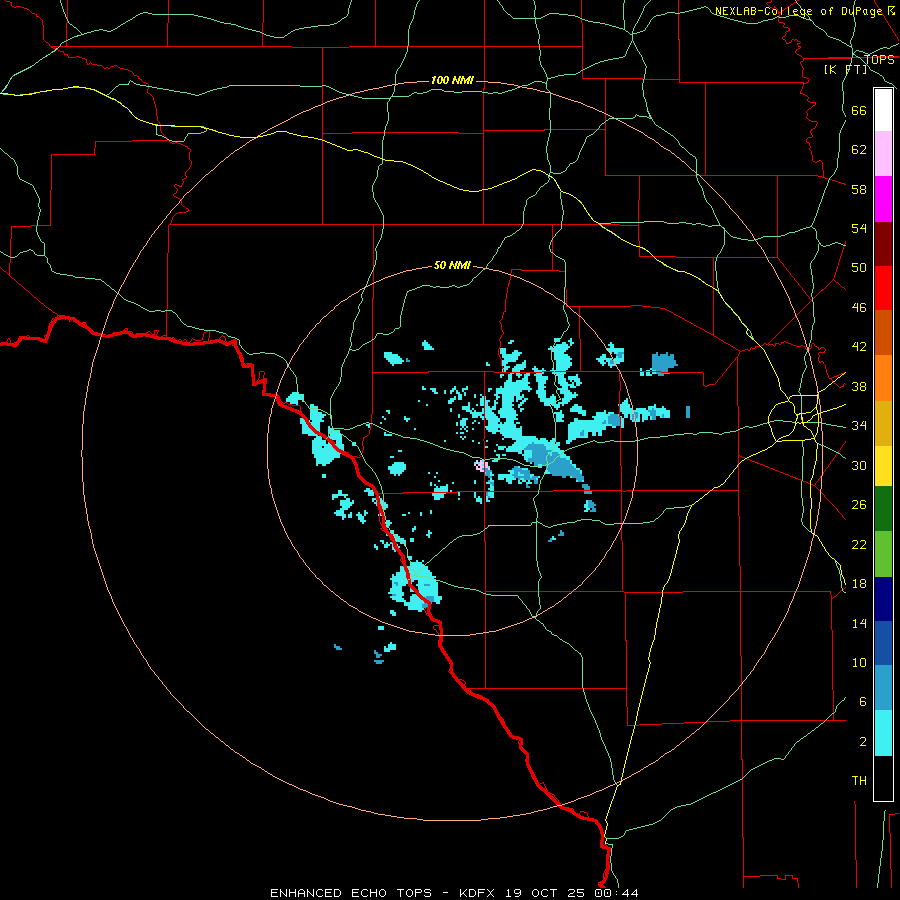
Task: Select the light green legend swatch
Action: click(x=883, y=553)
